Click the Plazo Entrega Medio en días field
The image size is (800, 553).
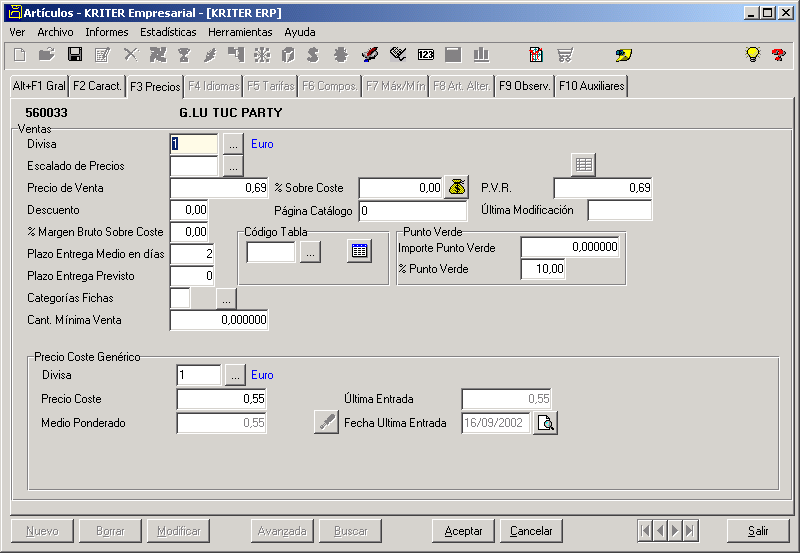click(192, 254)
